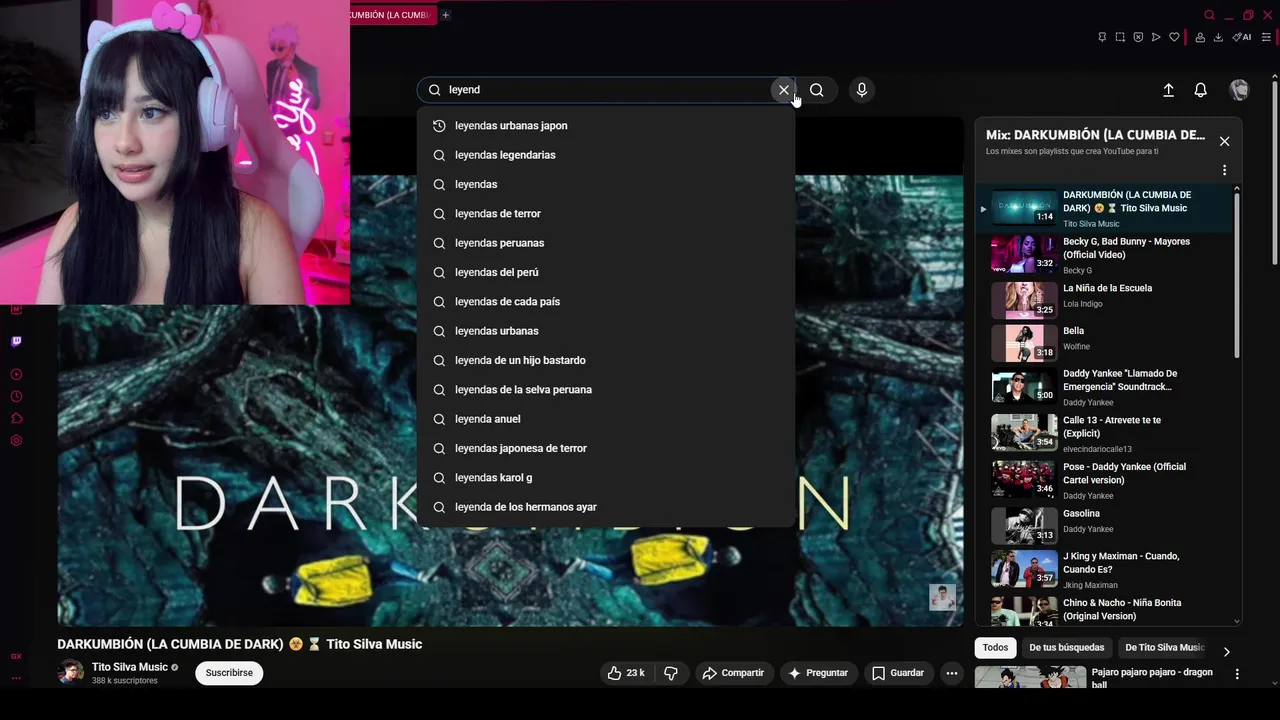Like the video with 23 k likes
Viewport: 1280px width, 720px height.
tap(626, 673)
